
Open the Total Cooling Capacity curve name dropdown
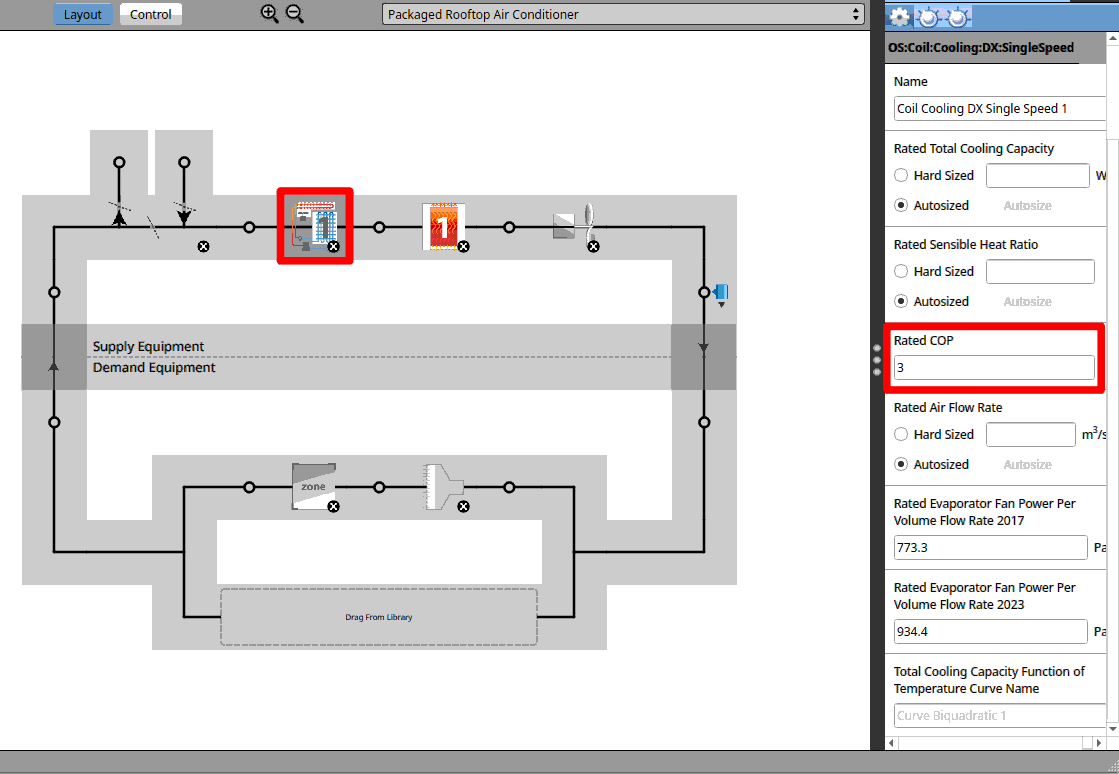999,715
